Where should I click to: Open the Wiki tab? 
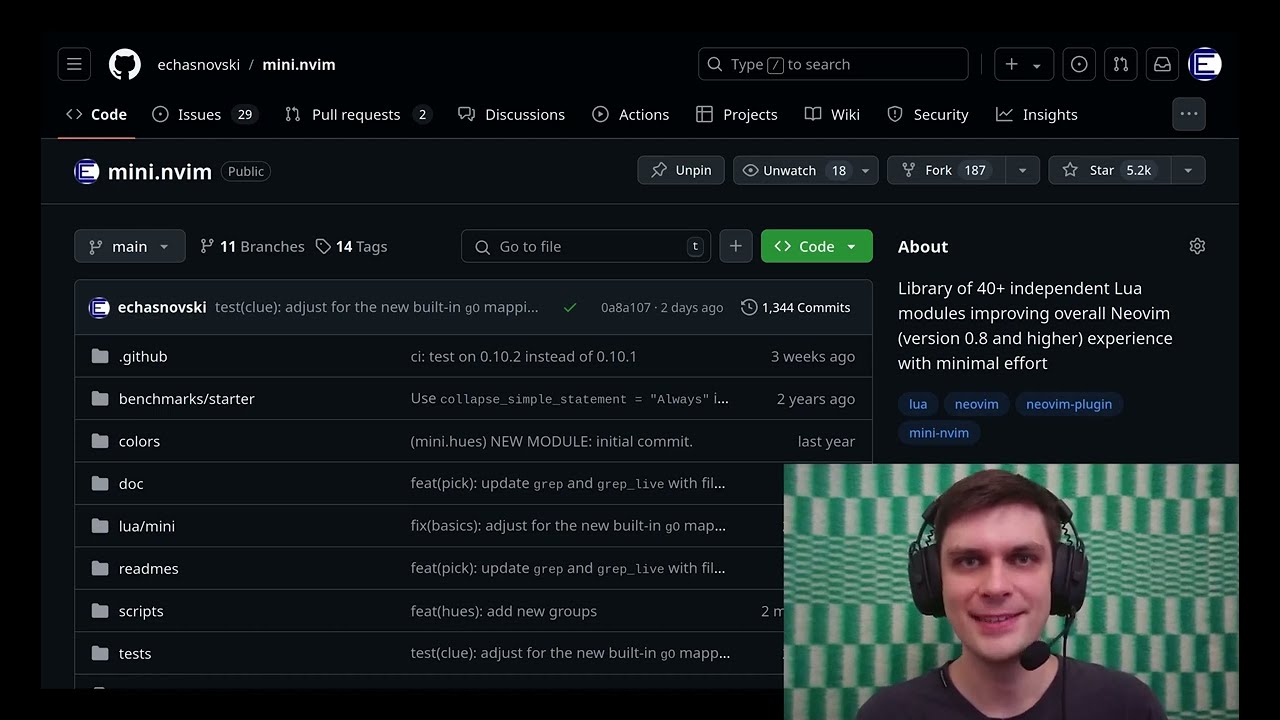pos(832,114)
